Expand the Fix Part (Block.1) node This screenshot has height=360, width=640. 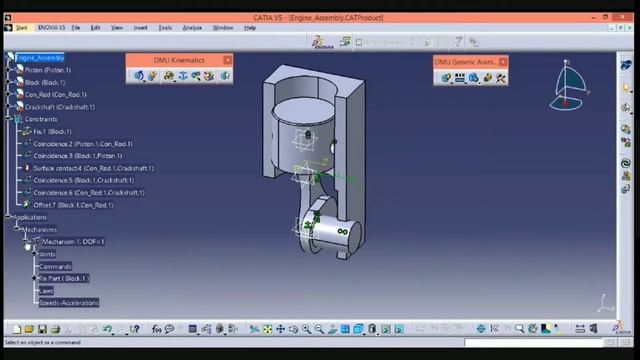34,278
